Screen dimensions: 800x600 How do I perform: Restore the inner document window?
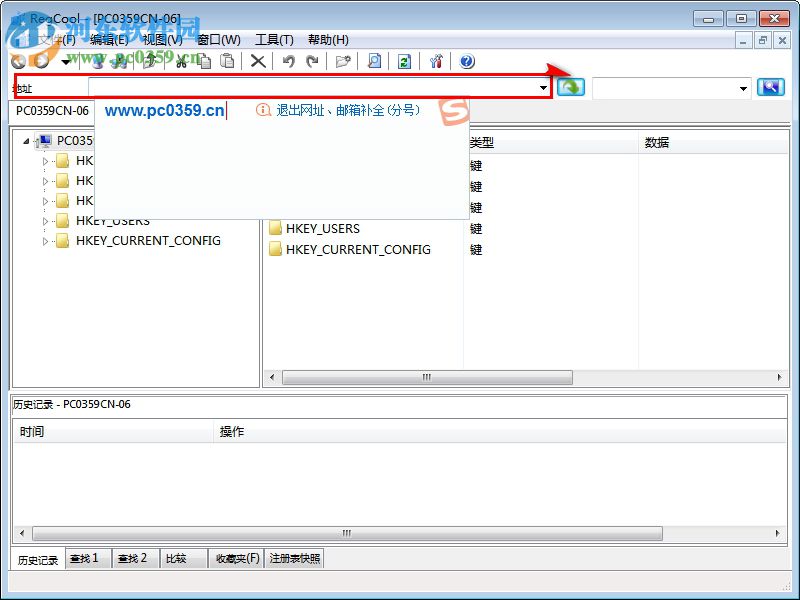pos(763,40)
